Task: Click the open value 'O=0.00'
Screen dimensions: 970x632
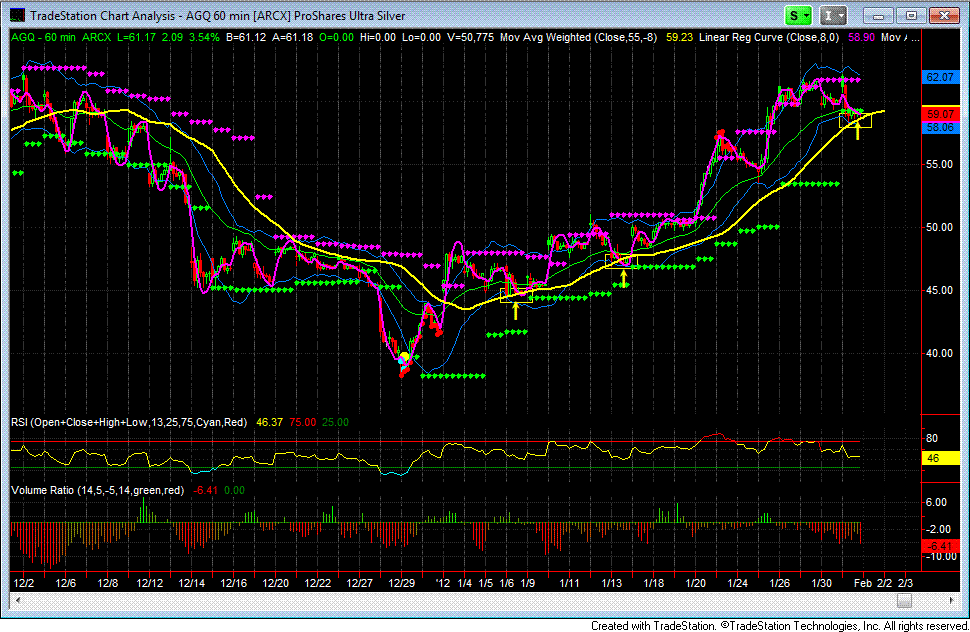Action: [337, 37]
